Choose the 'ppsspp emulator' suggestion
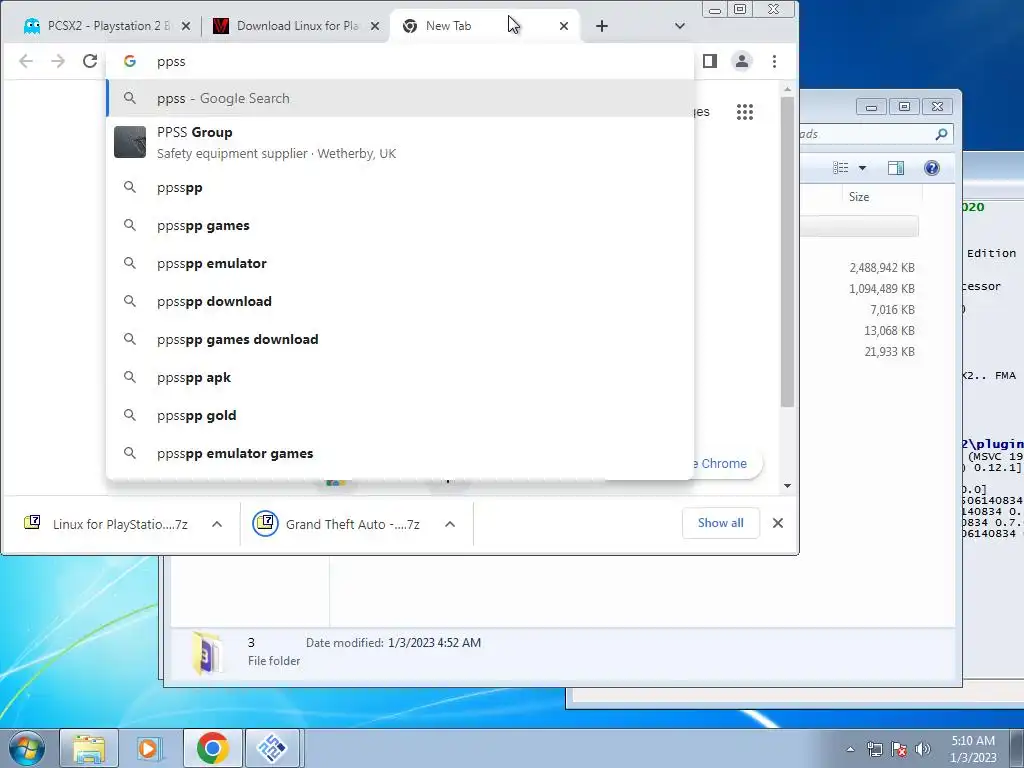 [400, 264]
